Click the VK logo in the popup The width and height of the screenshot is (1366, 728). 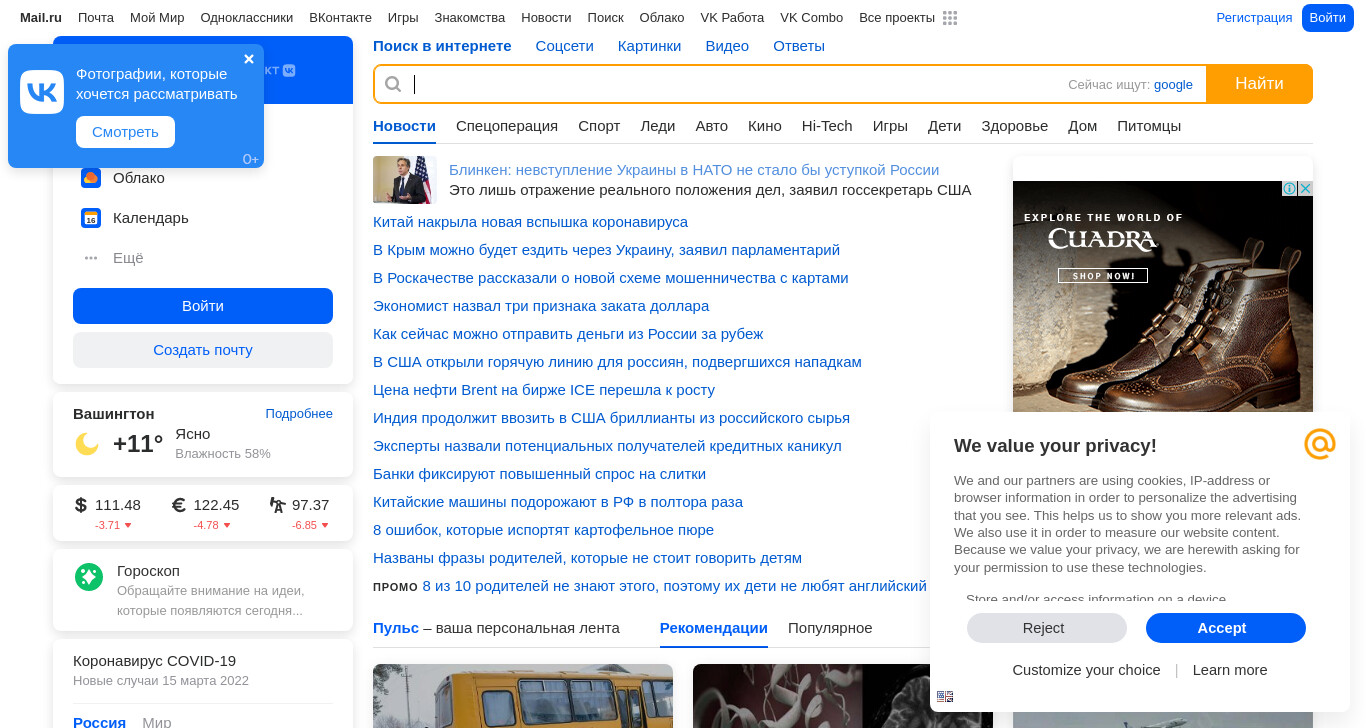42,92
